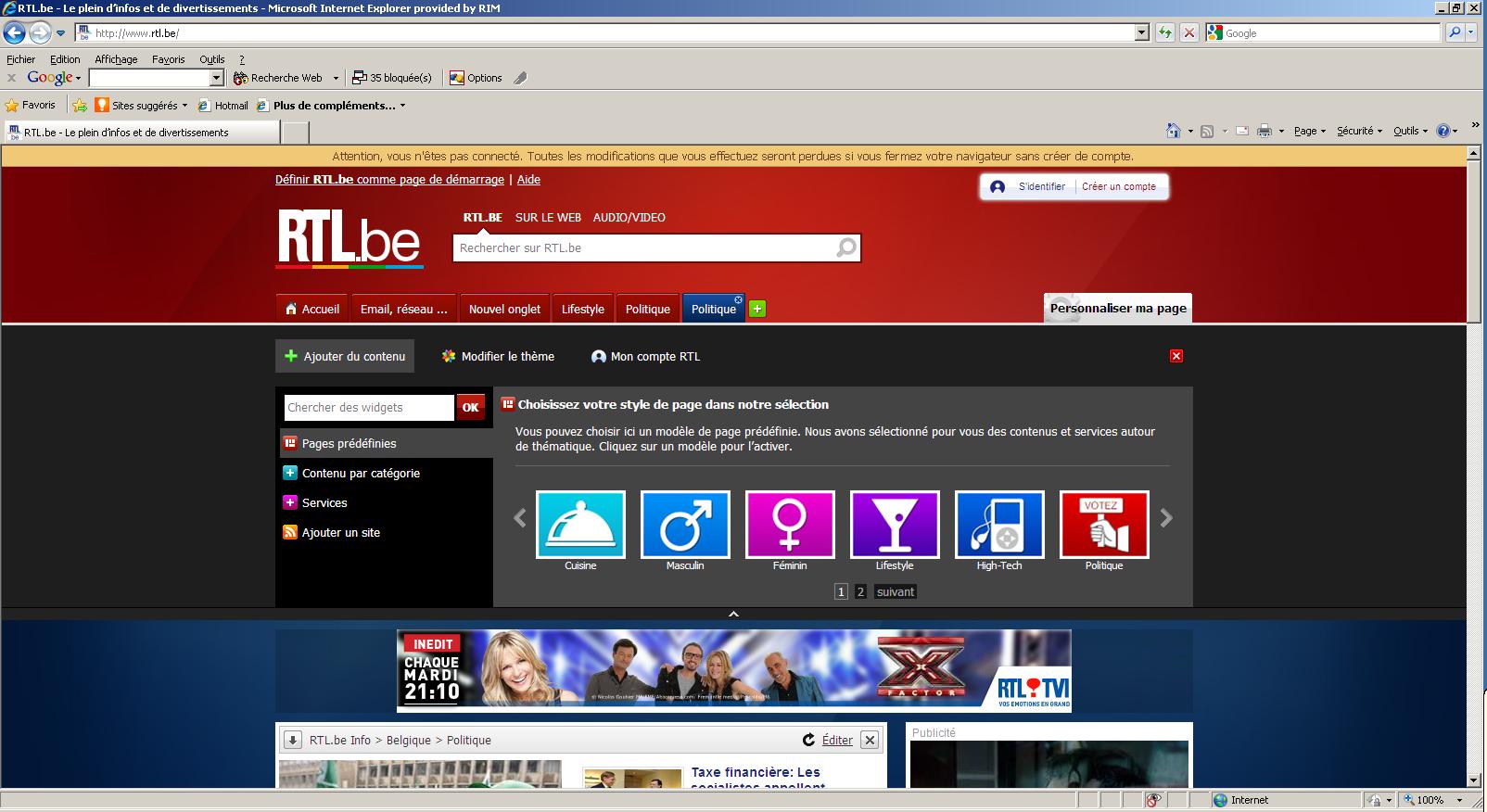Click the Stop loading icon

[1189, 32]
